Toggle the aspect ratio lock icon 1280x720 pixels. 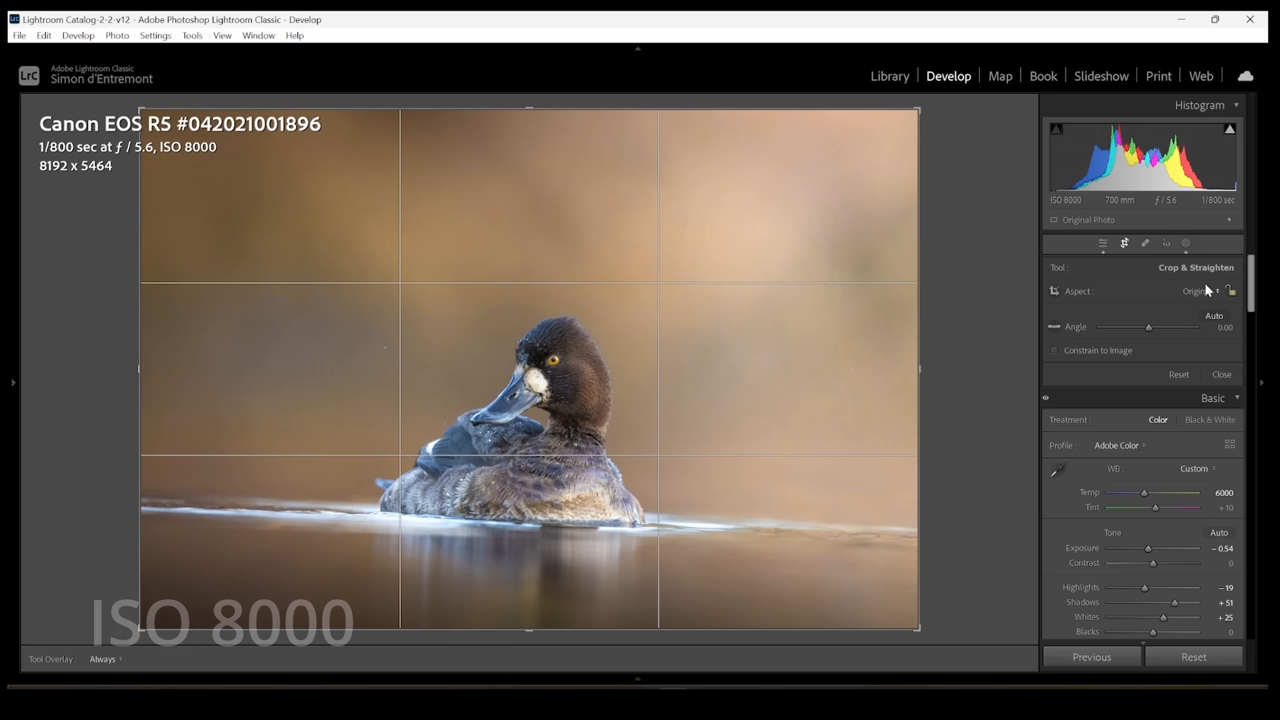1231,290
